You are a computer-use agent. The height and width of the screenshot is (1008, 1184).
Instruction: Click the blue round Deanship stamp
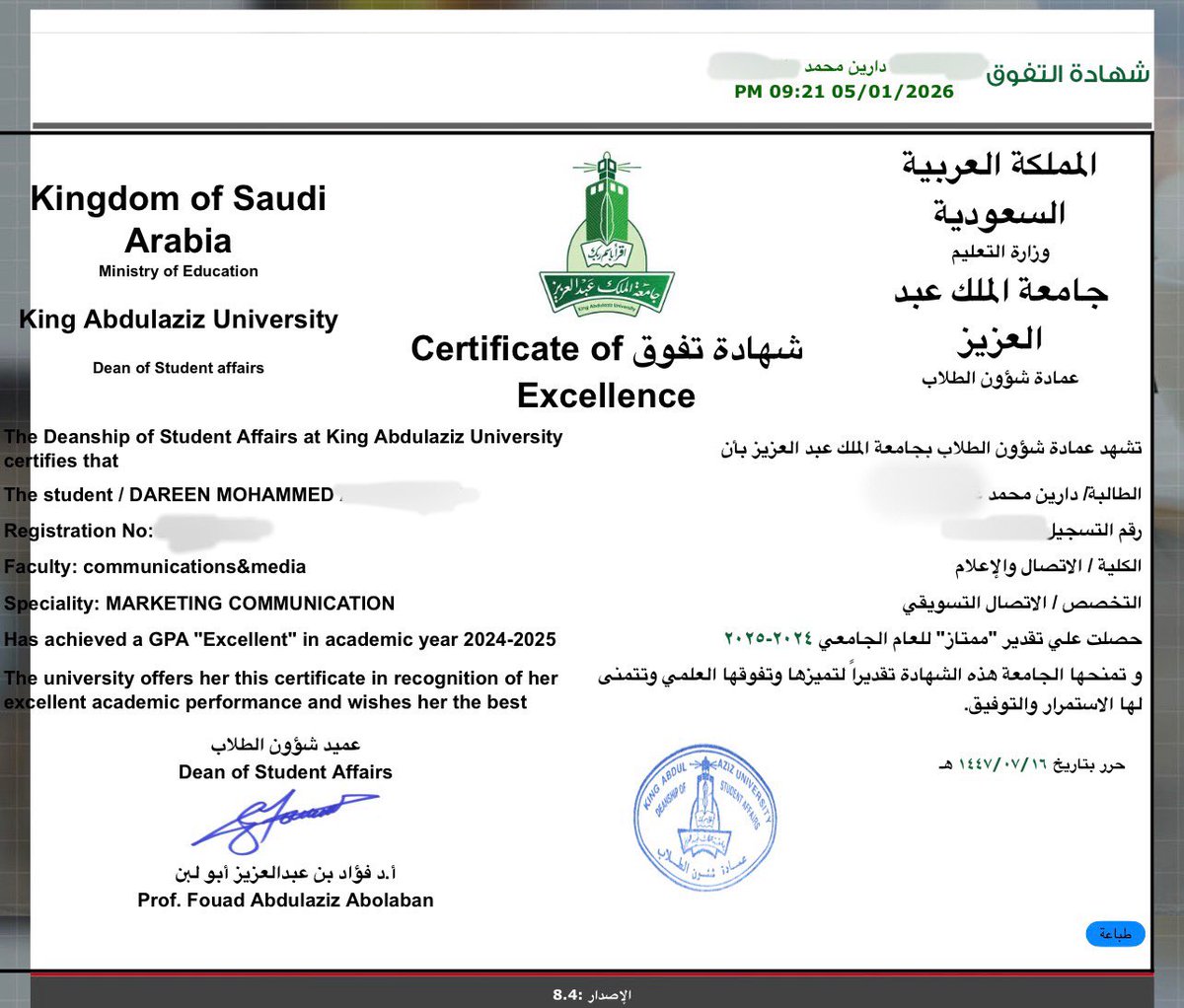pyautogui.click(x=703, y=817)
